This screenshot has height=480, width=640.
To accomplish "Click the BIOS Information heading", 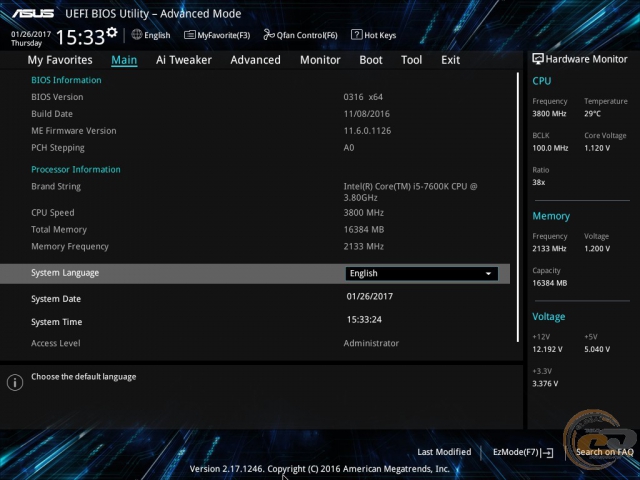I will pos(66,80).
